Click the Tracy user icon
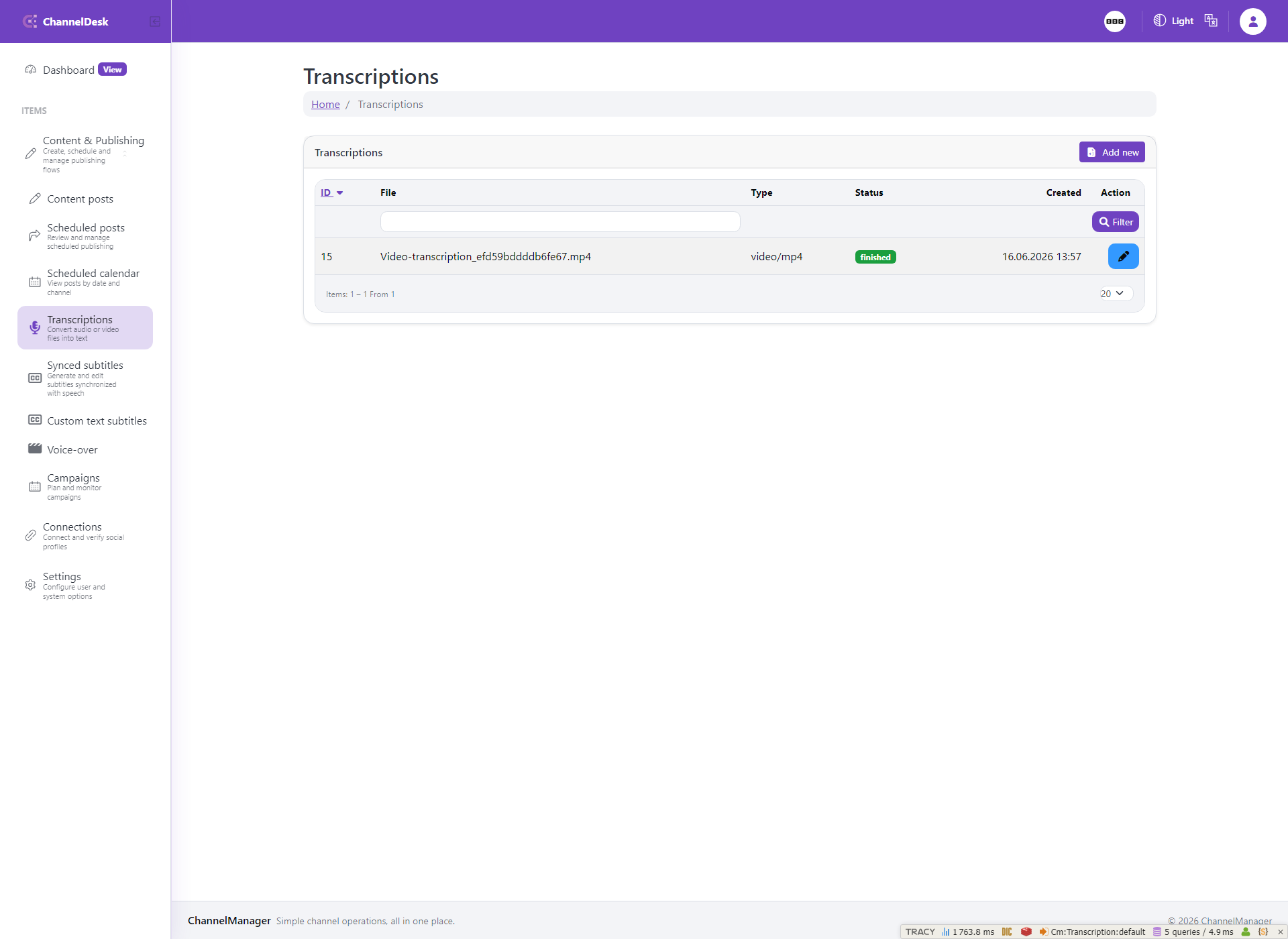1288x939 pixels. pyautogui.click(x=1246, y=932)
